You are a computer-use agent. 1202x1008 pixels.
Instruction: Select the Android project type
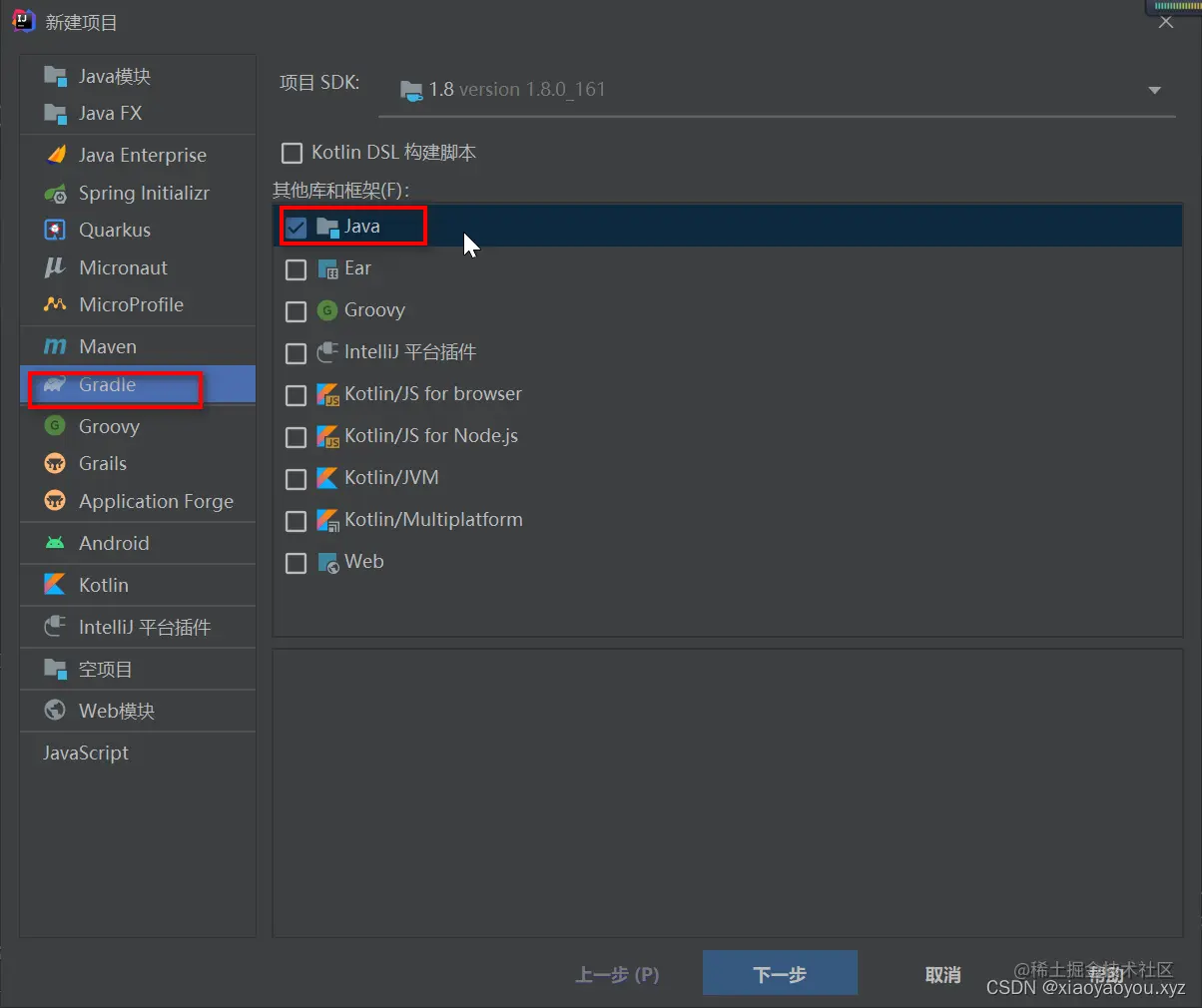click(138, 543)
